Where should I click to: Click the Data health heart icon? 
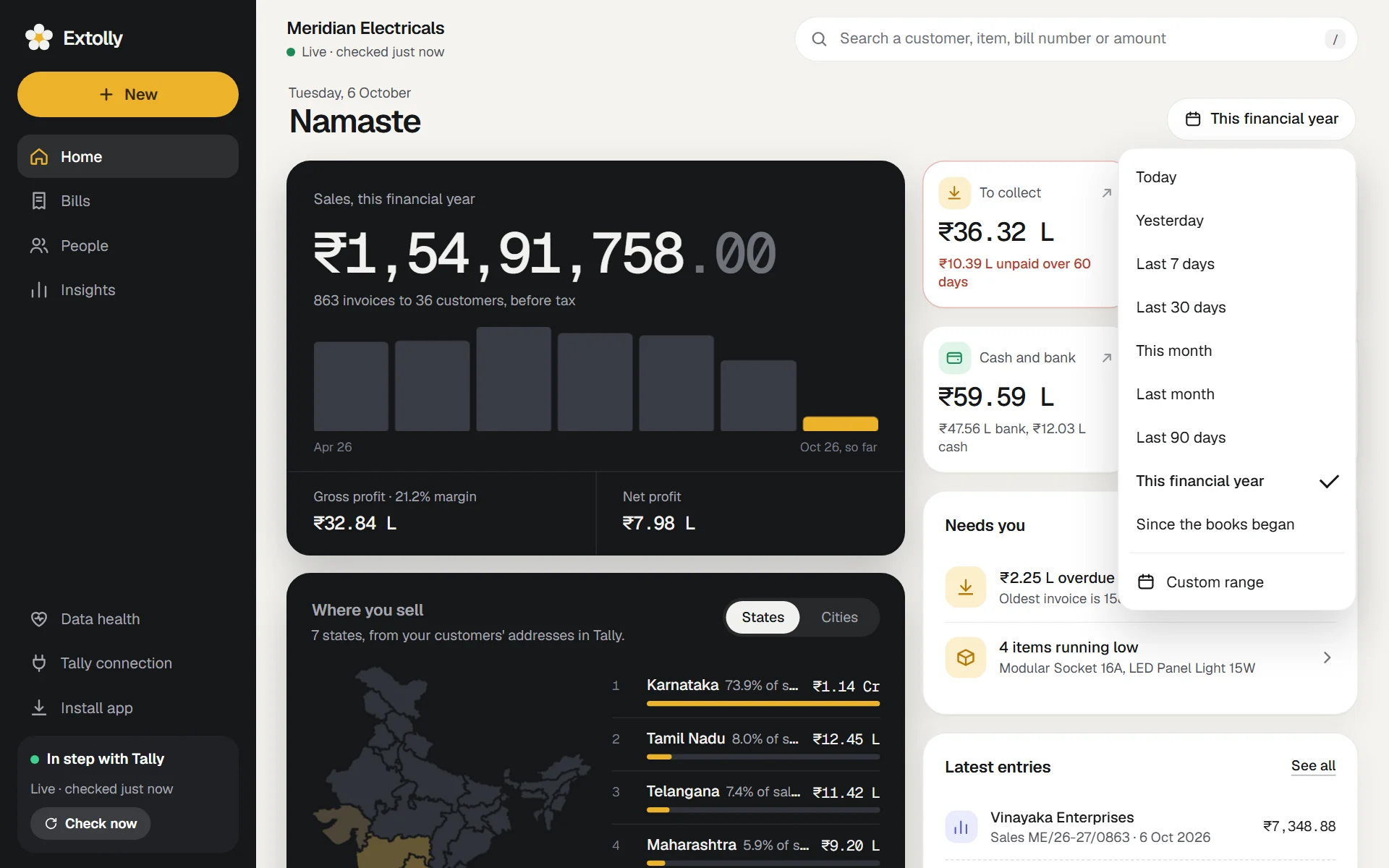coord(39,619)
